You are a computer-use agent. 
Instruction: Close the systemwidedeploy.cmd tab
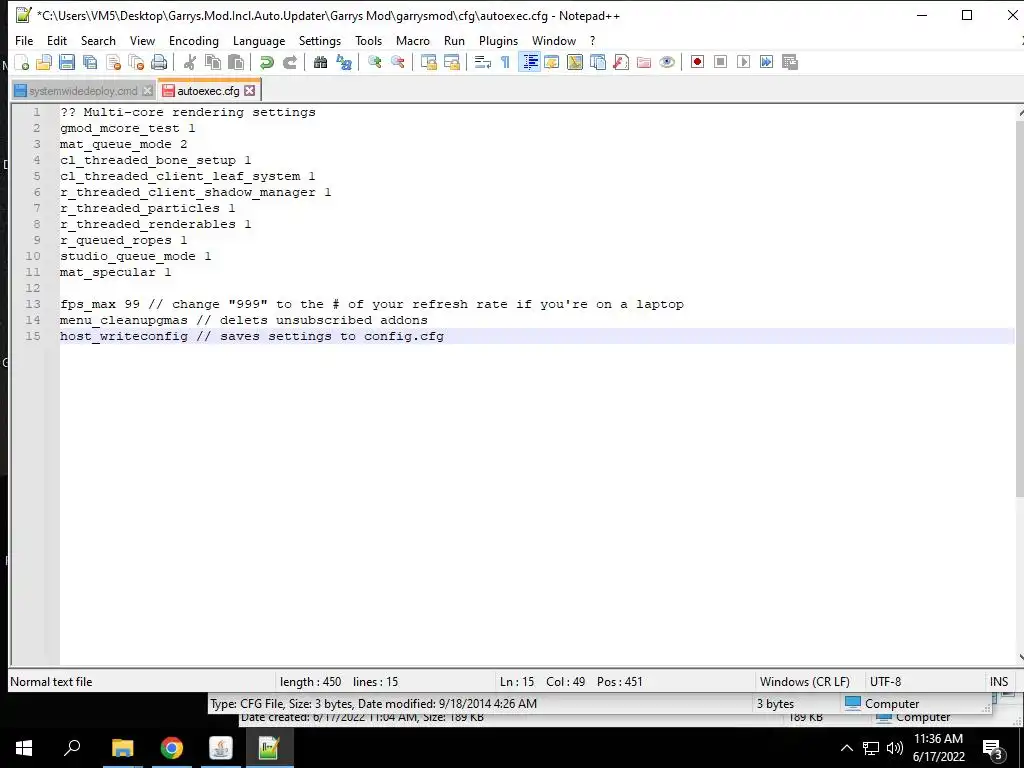point(148,91)
